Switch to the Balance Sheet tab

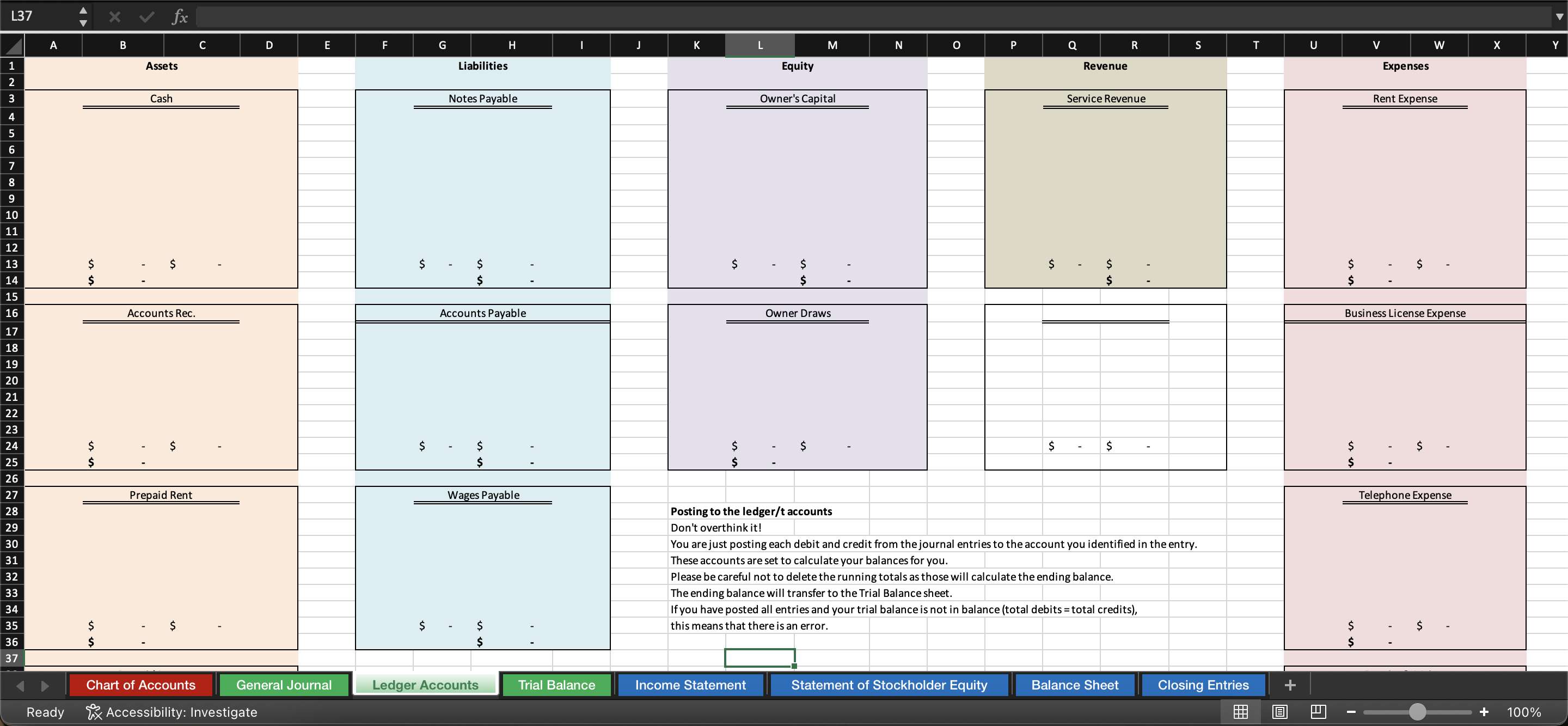pos(1074,685)
